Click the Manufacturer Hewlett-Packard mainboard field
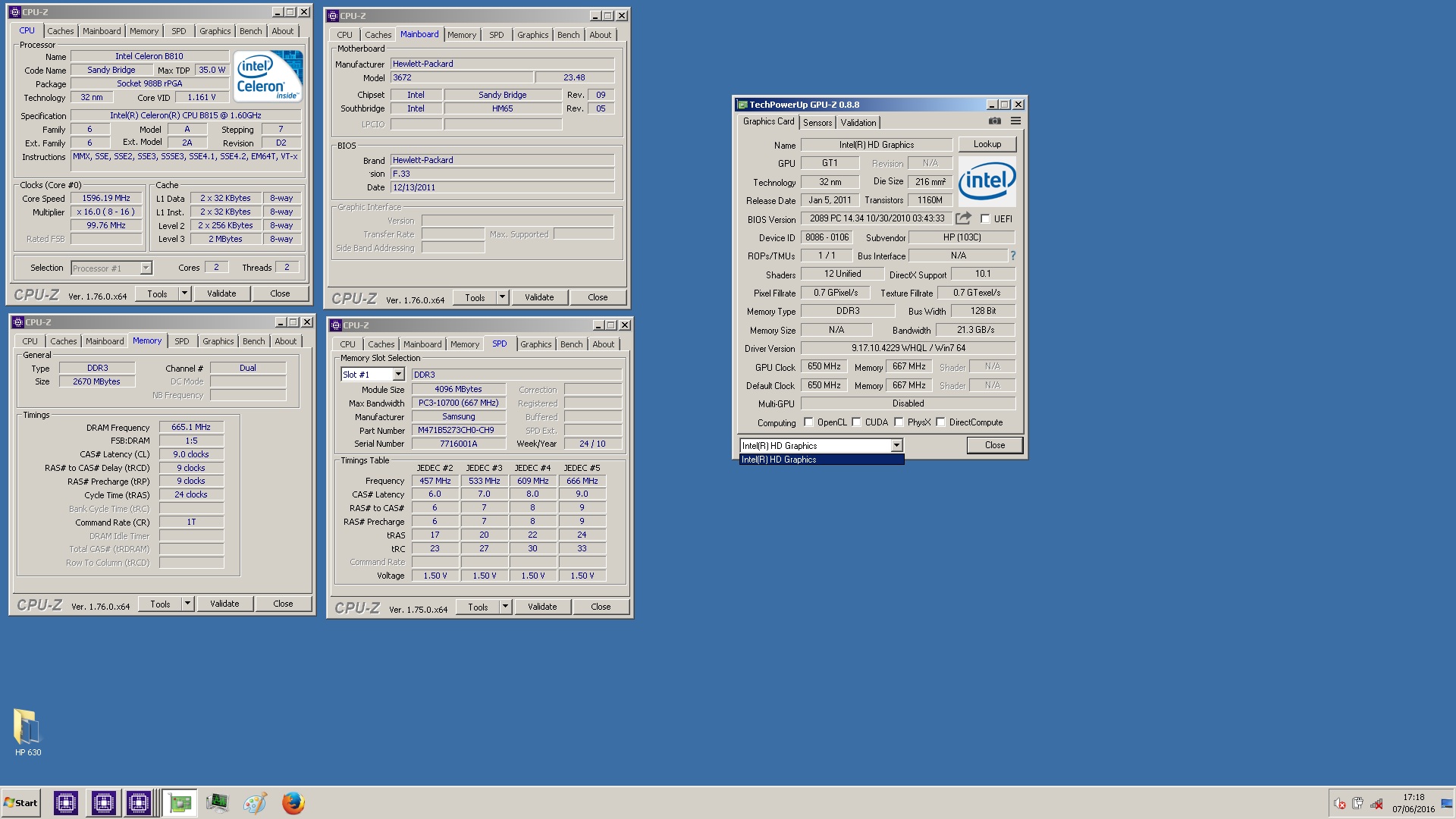Image resolution: width=1456 pixels, height=819 pixels. coord(502,64)
